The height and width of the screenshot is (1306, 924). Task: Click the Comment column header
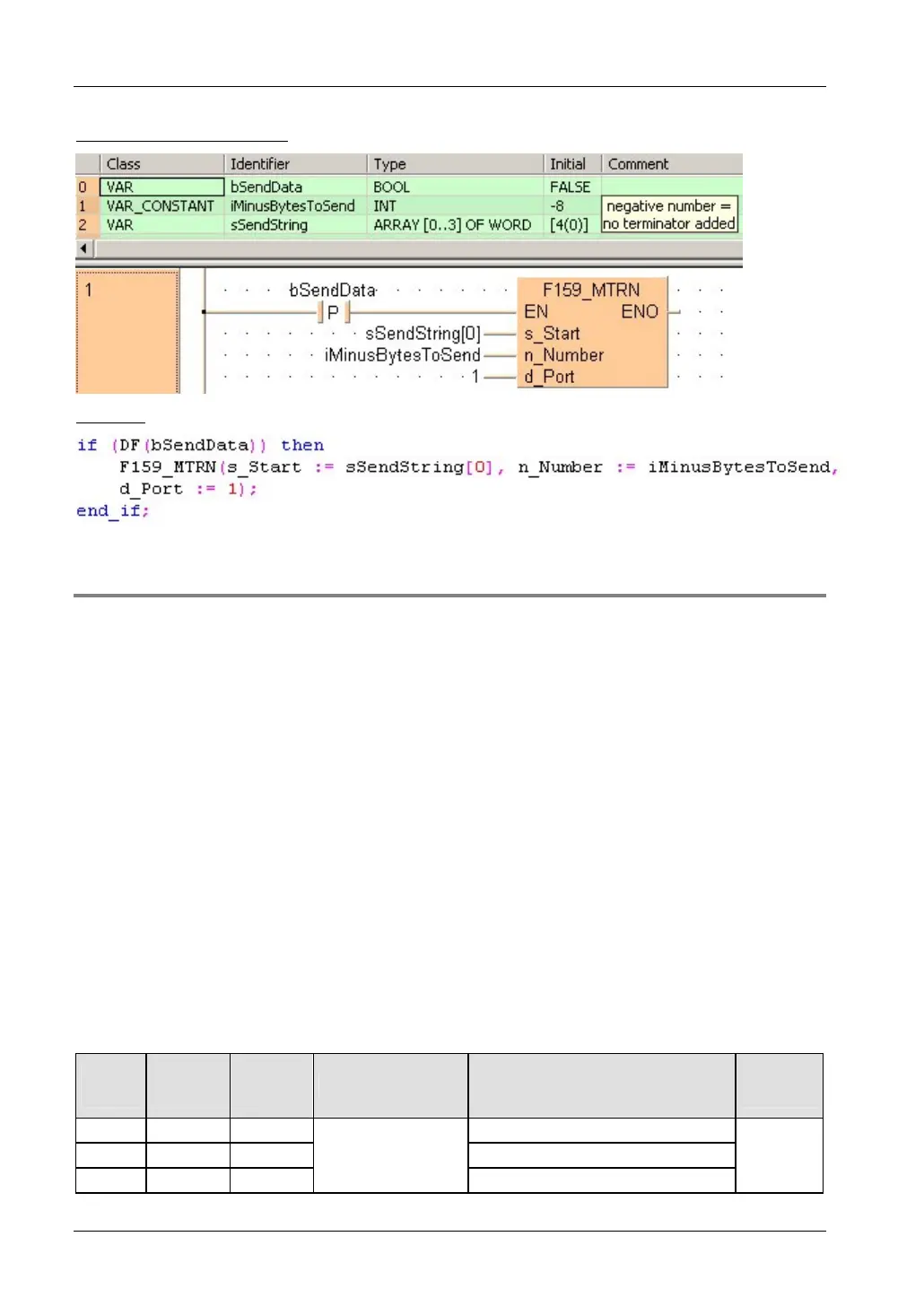pos(672,164)
